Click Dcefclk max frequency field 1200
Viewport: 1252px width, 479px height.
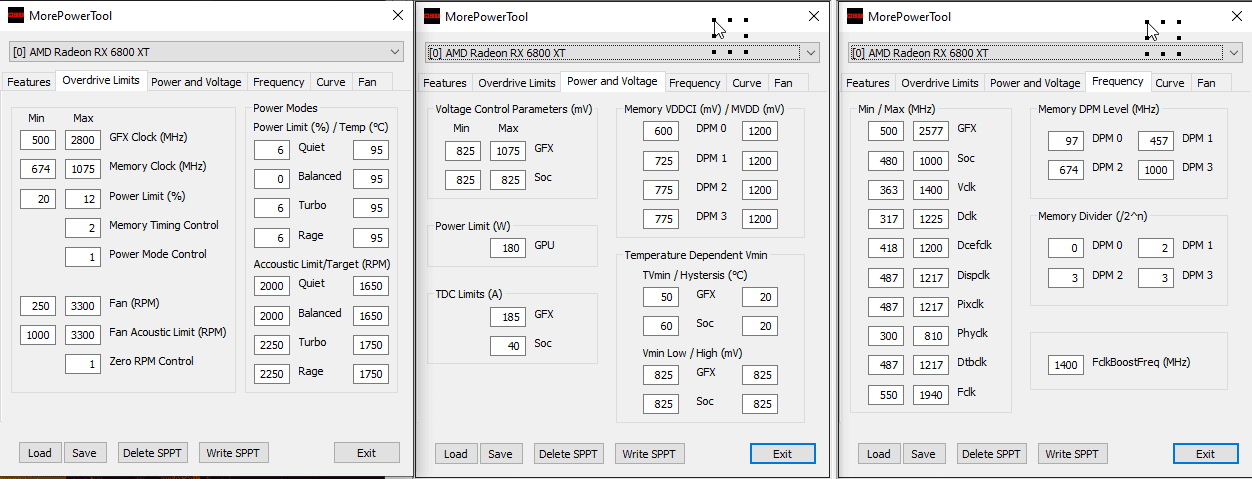931,248
